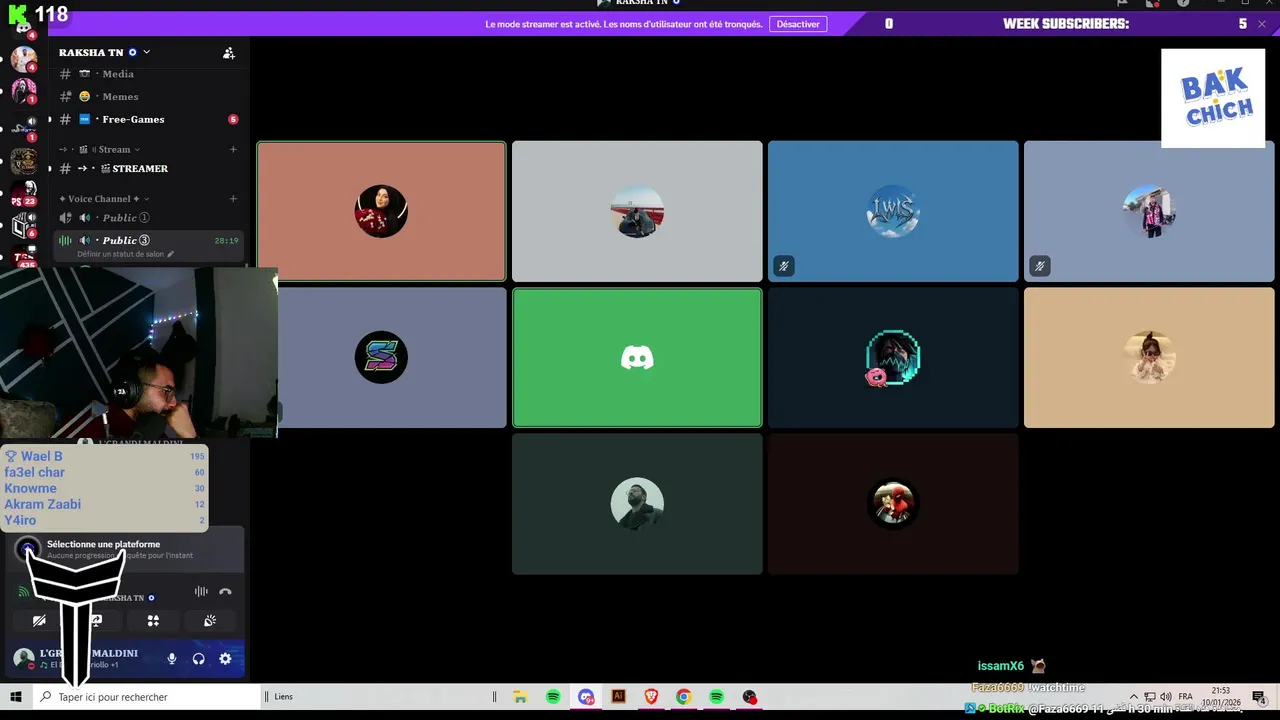Open server with badge 6 in the server list
The image size is (1280, 720).
point(24,226)
